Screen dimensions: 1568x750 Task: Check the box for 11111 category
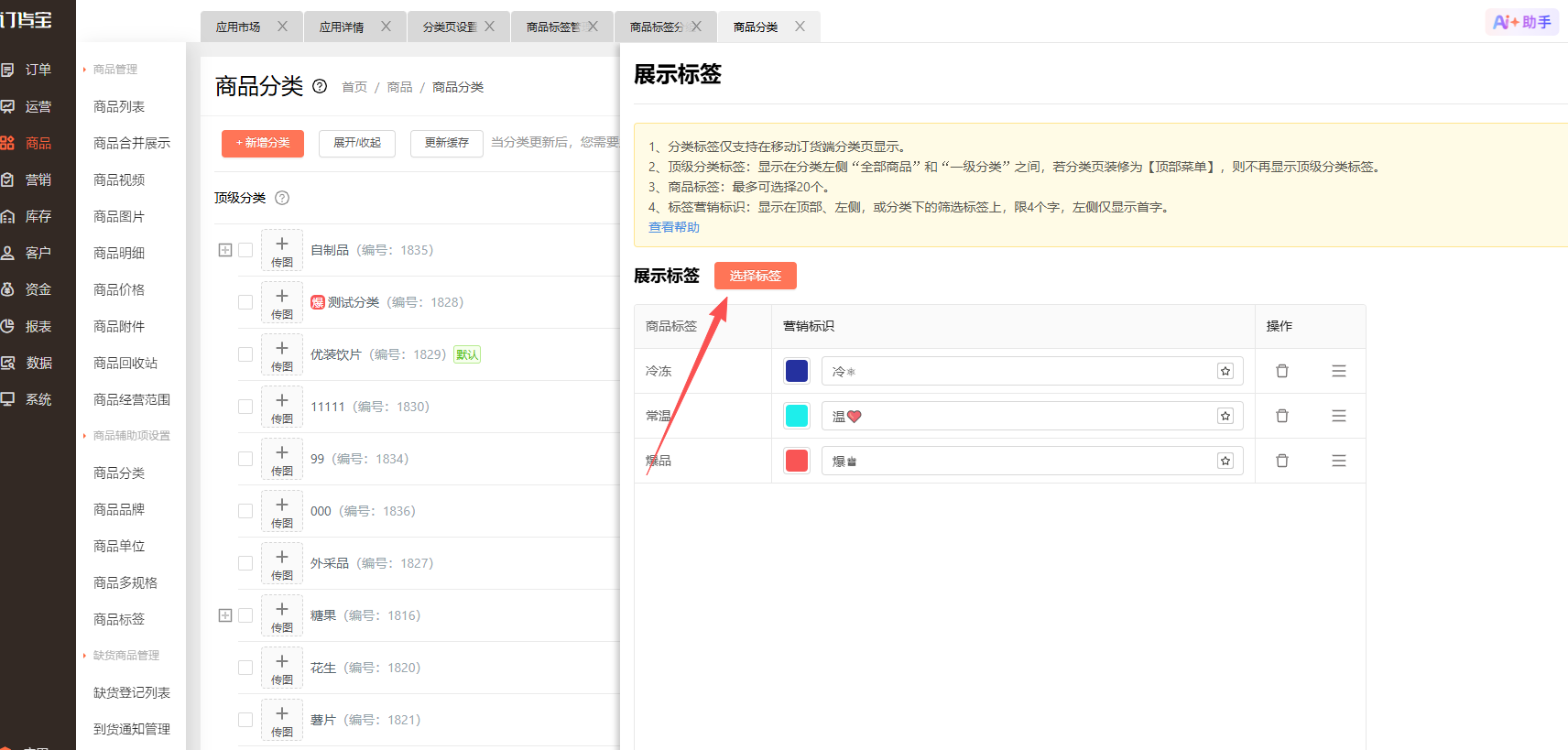[x=245, y=407]
